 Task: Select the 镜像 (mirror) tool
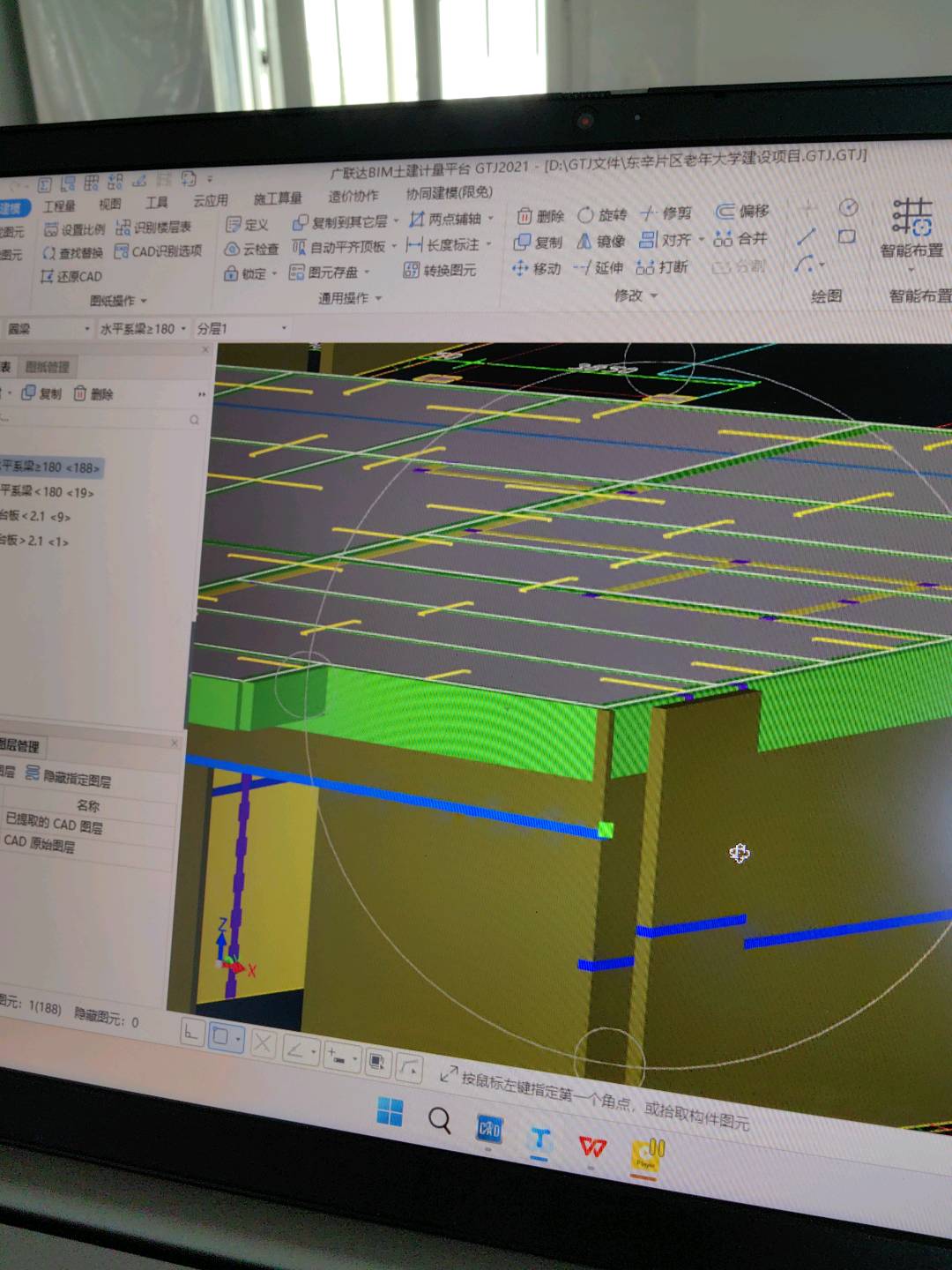tap(601, 241)
